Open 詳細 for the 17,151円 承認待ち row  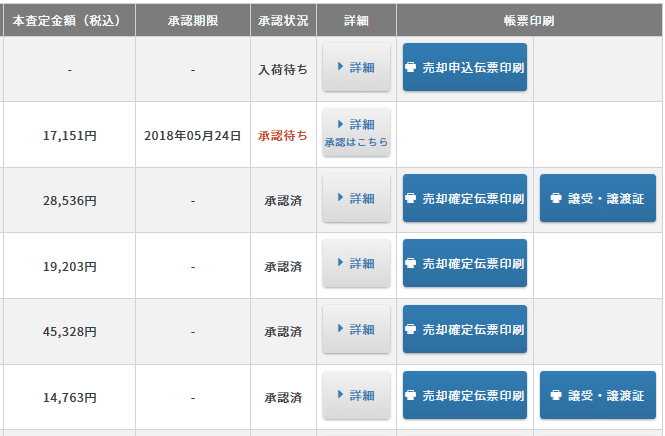(x=356, y=132)
